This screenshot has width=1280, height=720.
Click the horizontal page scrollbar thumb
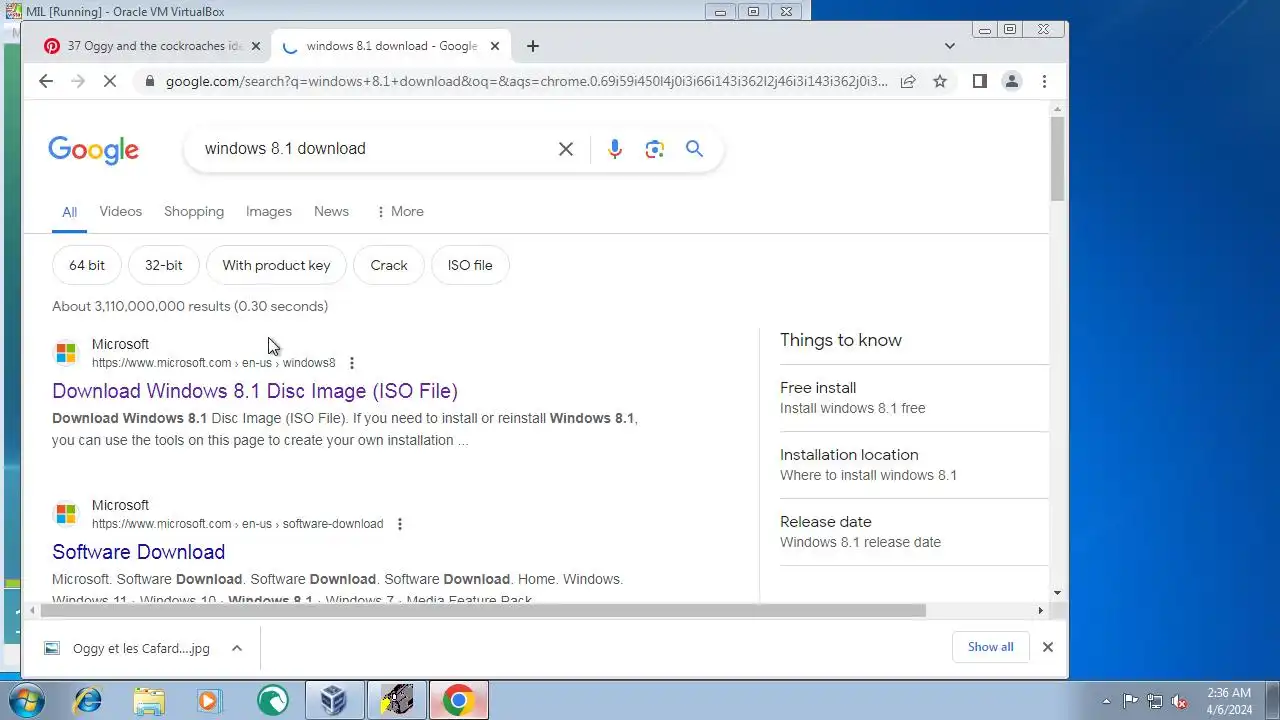tap(484, 611)
